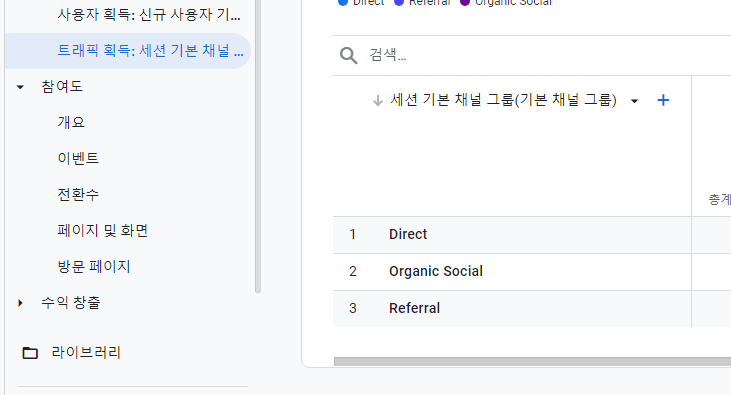Click the sidebar vertical scrollbar
The height and width of the screenshot is (395, 731).
pos(258,146)
